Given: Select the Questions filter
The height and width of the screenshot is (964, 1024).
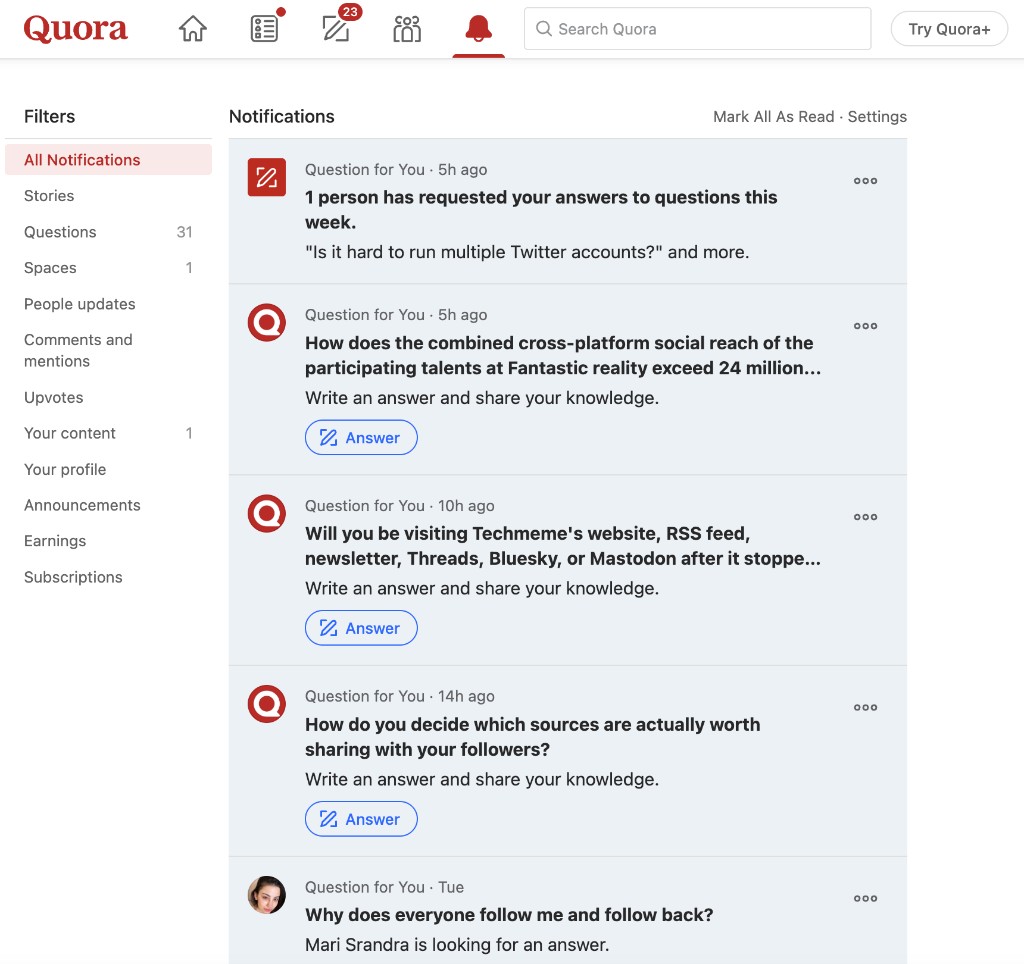Looking at the screenshot, I should coord(108,232).
